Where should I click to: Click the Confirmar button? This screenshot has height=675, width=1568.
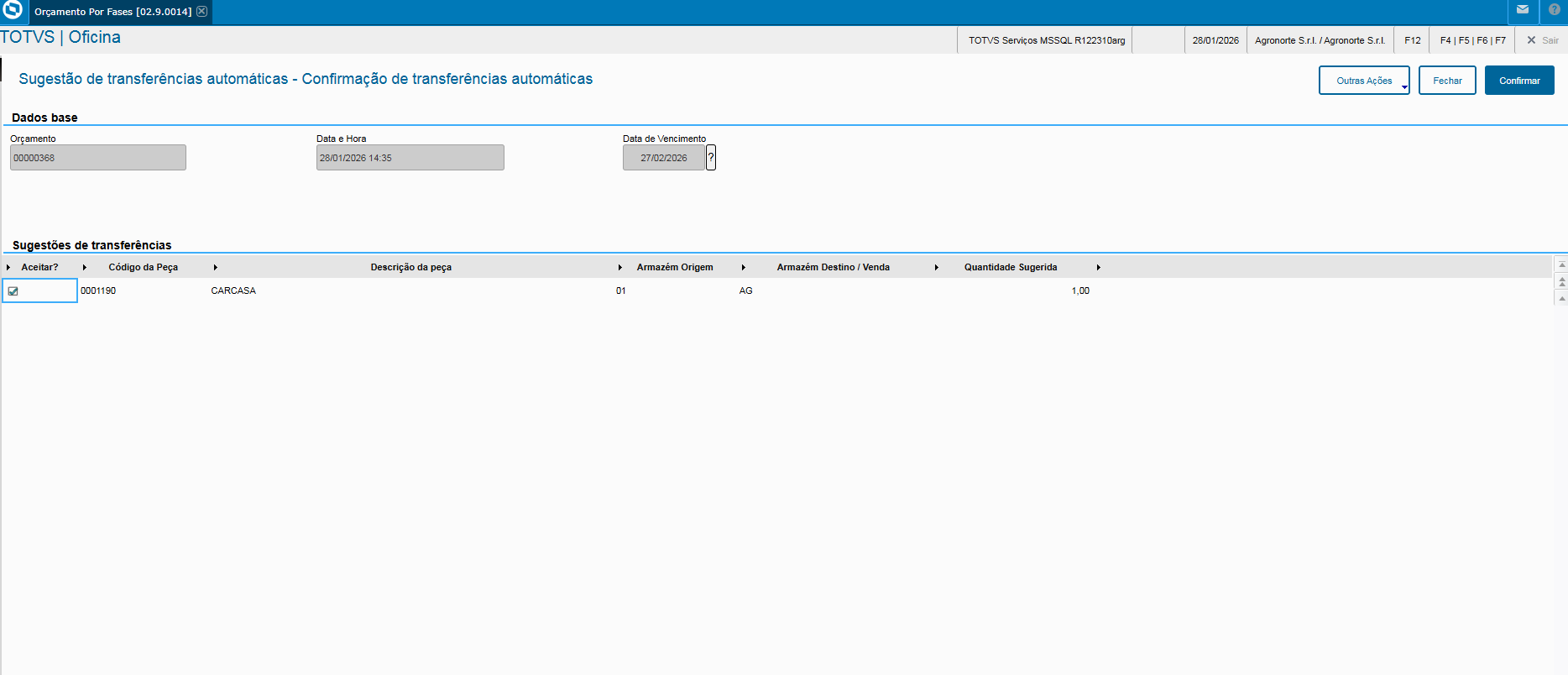(x=1519, y=81)
